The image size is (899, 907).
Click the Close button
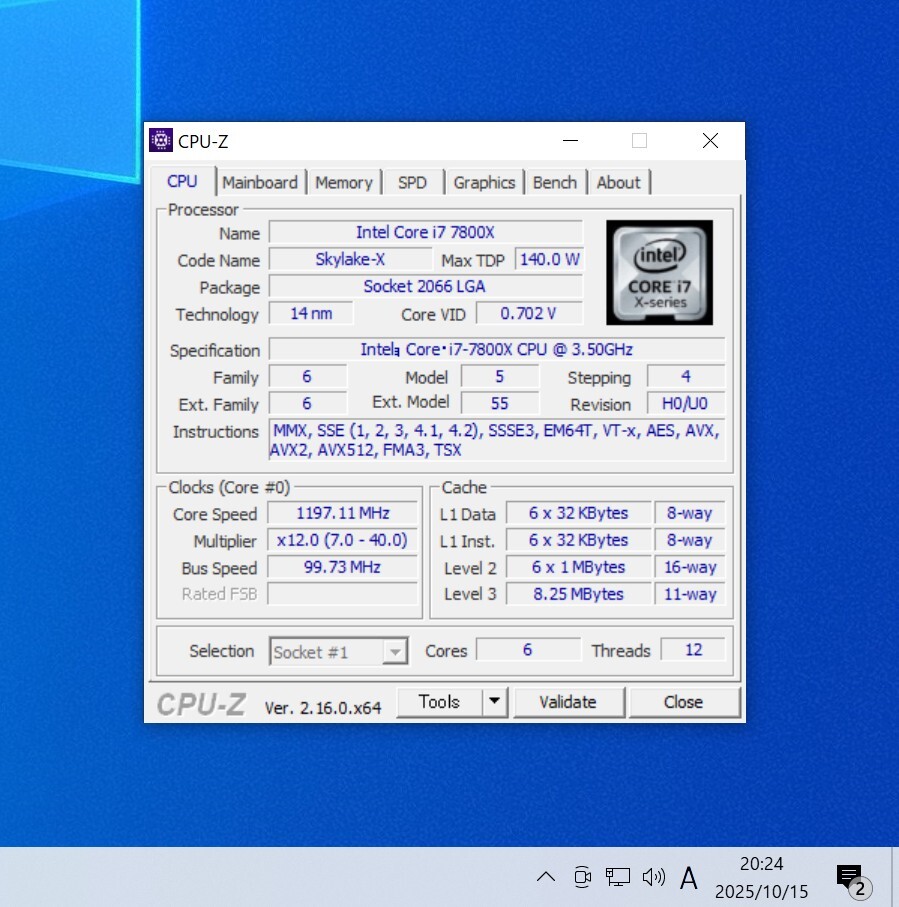point(683,702)
